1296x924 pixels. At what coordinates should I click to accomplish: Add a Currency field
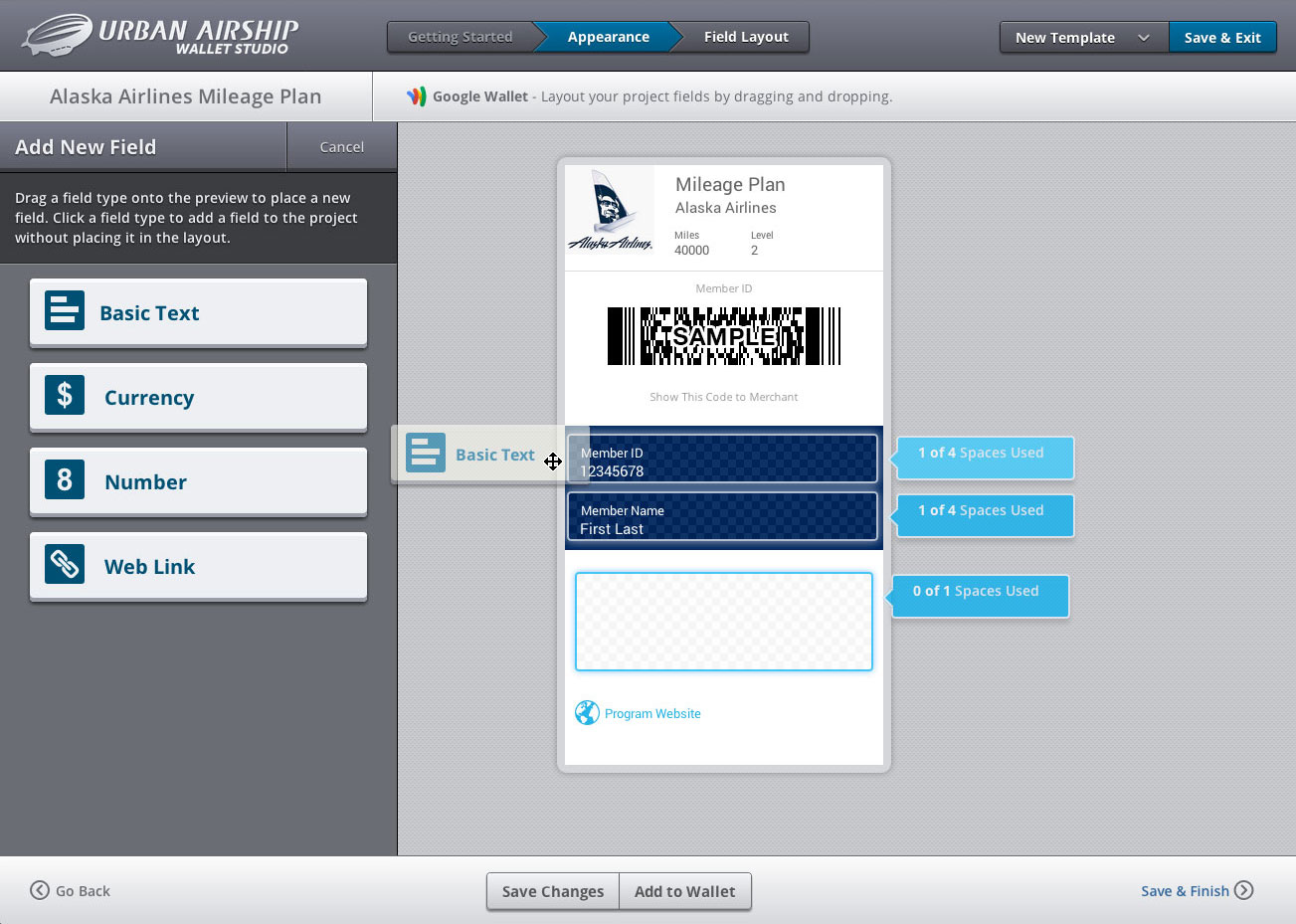click(x=198, y=397)
